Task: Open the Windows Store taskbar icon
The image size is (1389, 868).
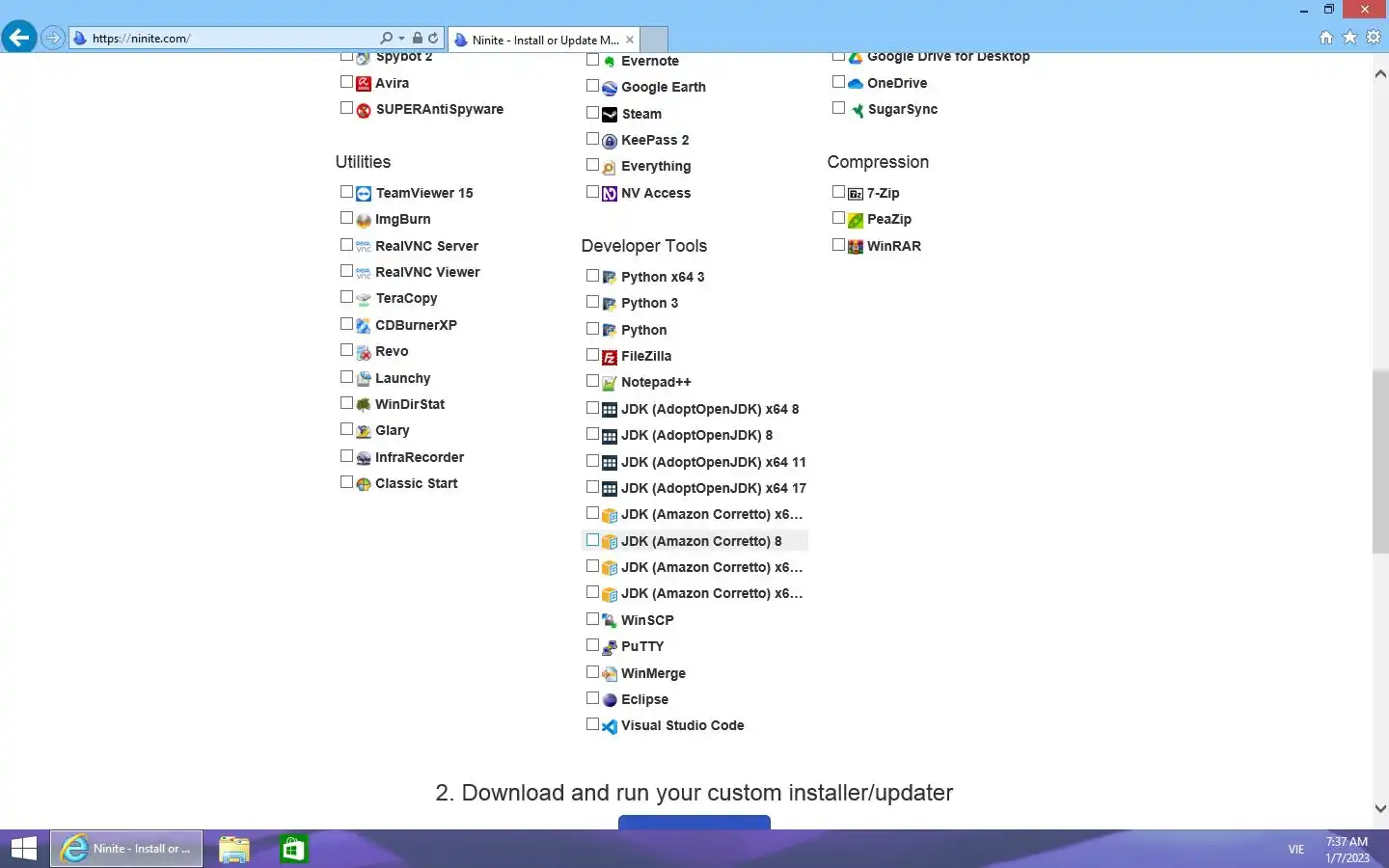Action: [293, 849]
